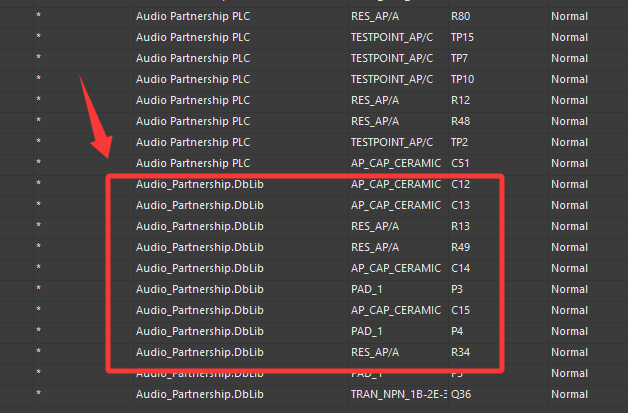The height and width of the screenshot is (413, 628).
Task: Click PAD_1 cell in the P3 row
Action: [398, 289]
